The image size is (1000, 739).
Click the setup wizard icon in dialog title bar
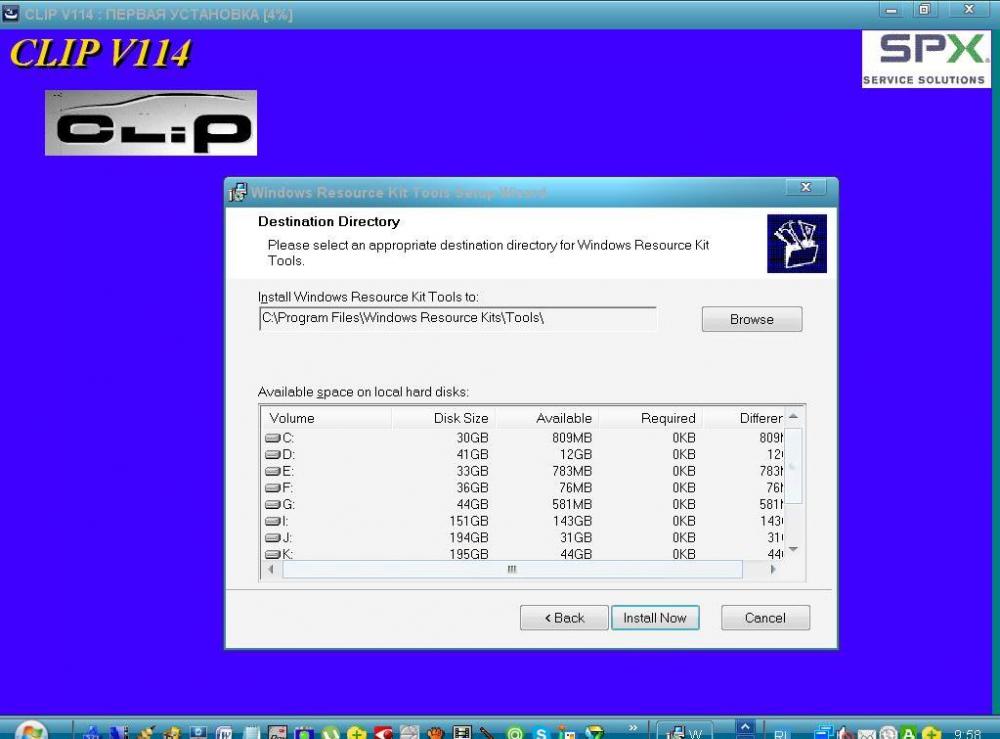coord(237,191)
